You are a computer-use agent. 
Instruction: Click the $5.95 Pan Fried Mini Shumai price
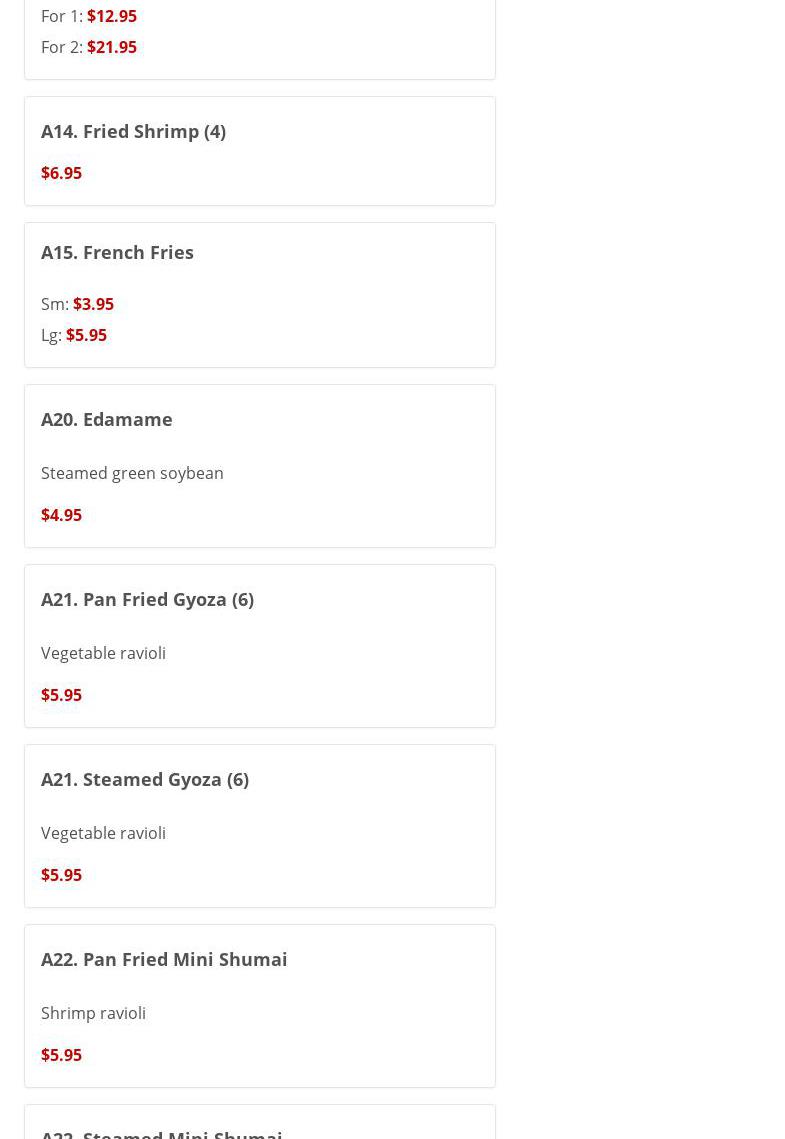[61, 1055]
